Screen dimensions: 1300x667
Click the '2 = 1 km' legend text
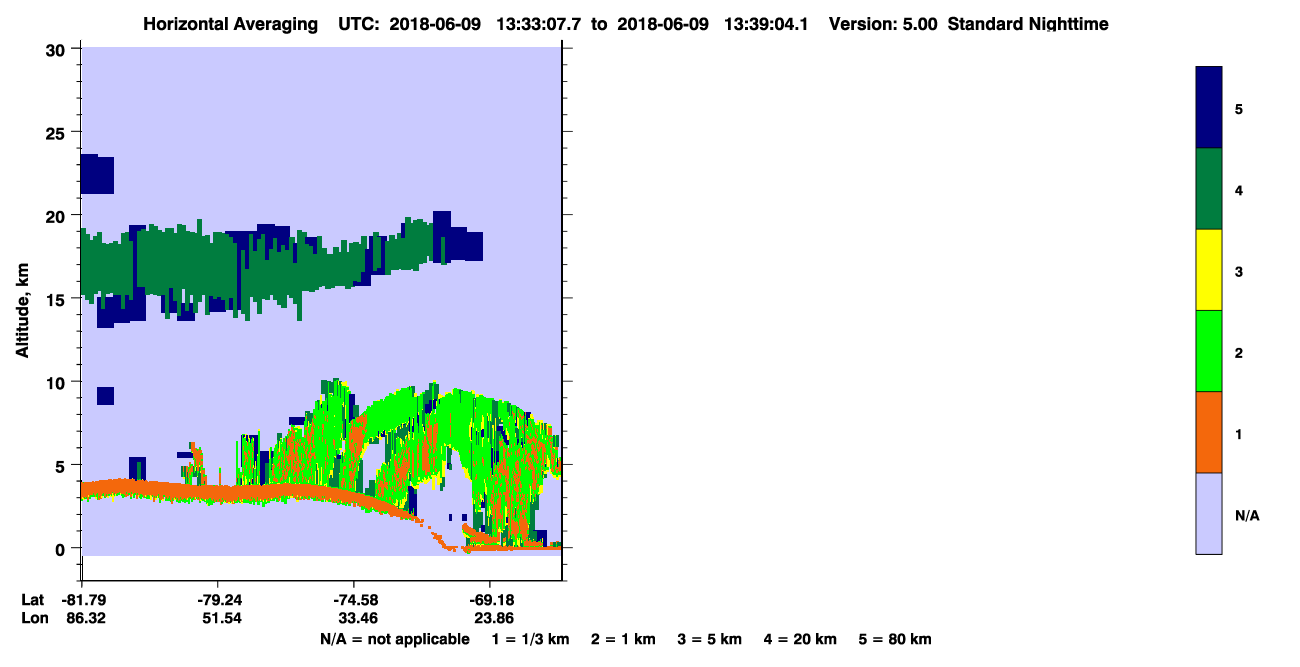click(x=623, y=639)
